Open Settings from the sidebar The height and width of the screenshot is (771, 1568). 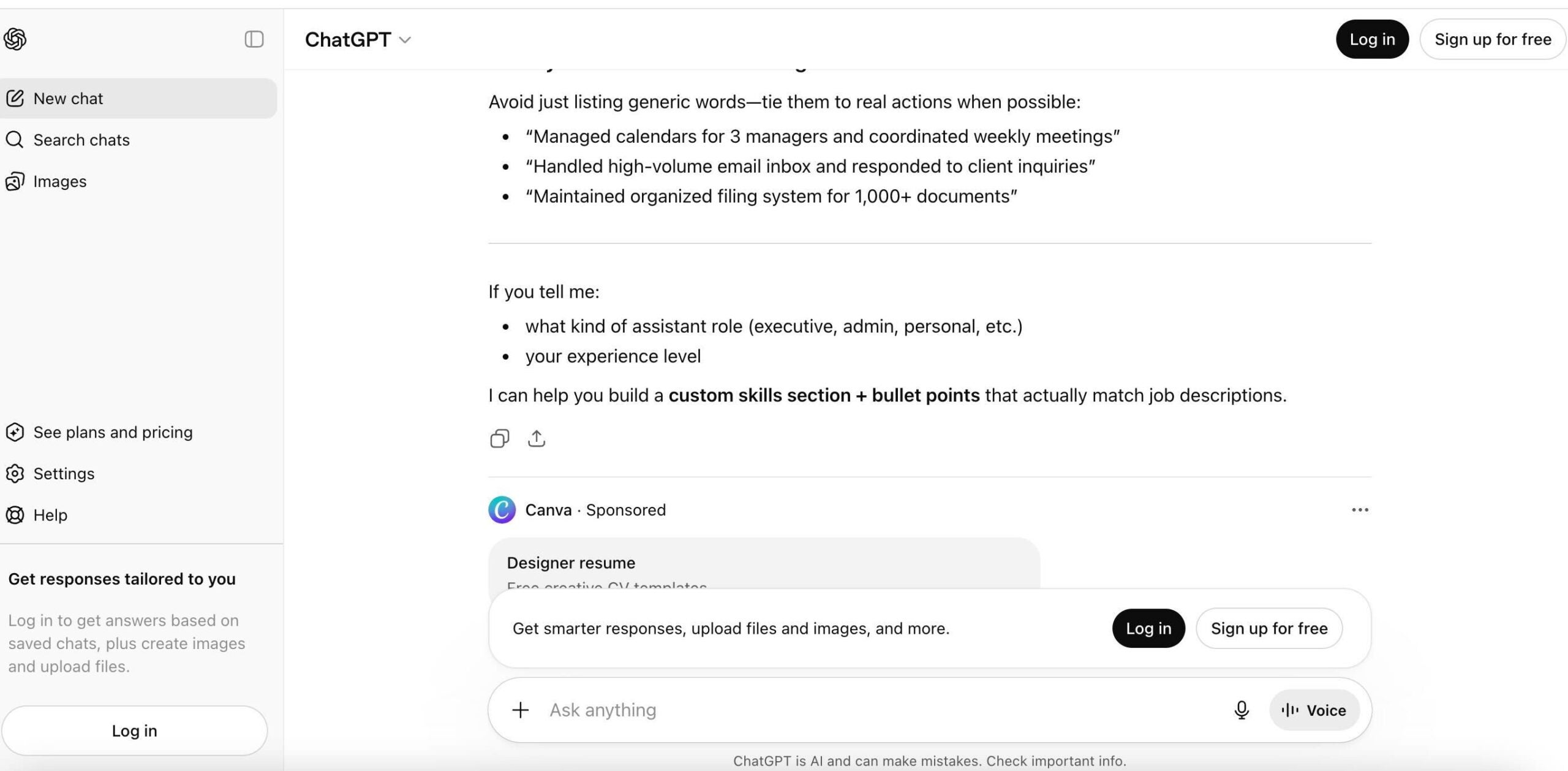pyautogui.click(x=64, y=474)
